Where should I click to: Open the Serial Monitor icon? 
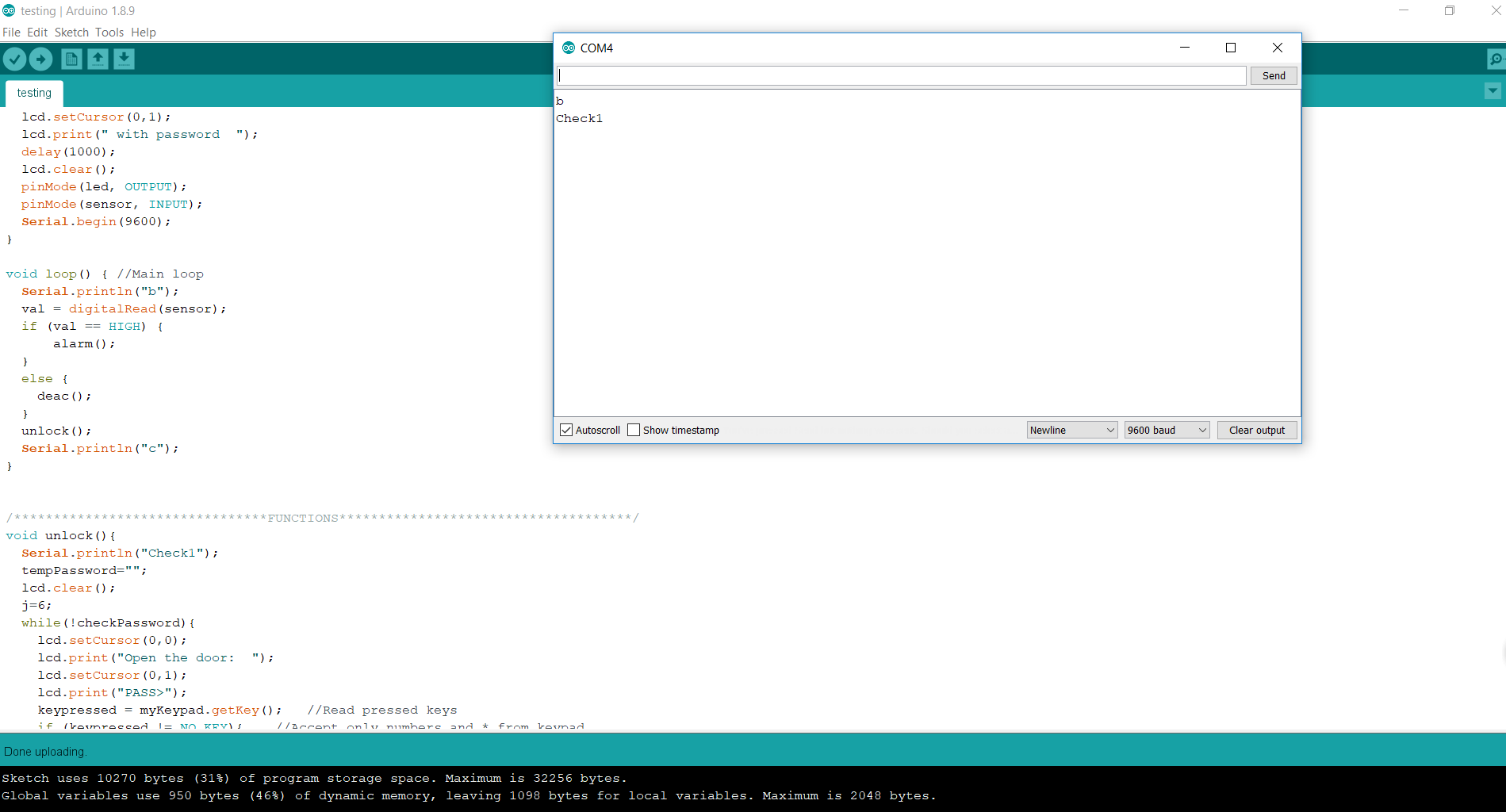click(1496, 59)
